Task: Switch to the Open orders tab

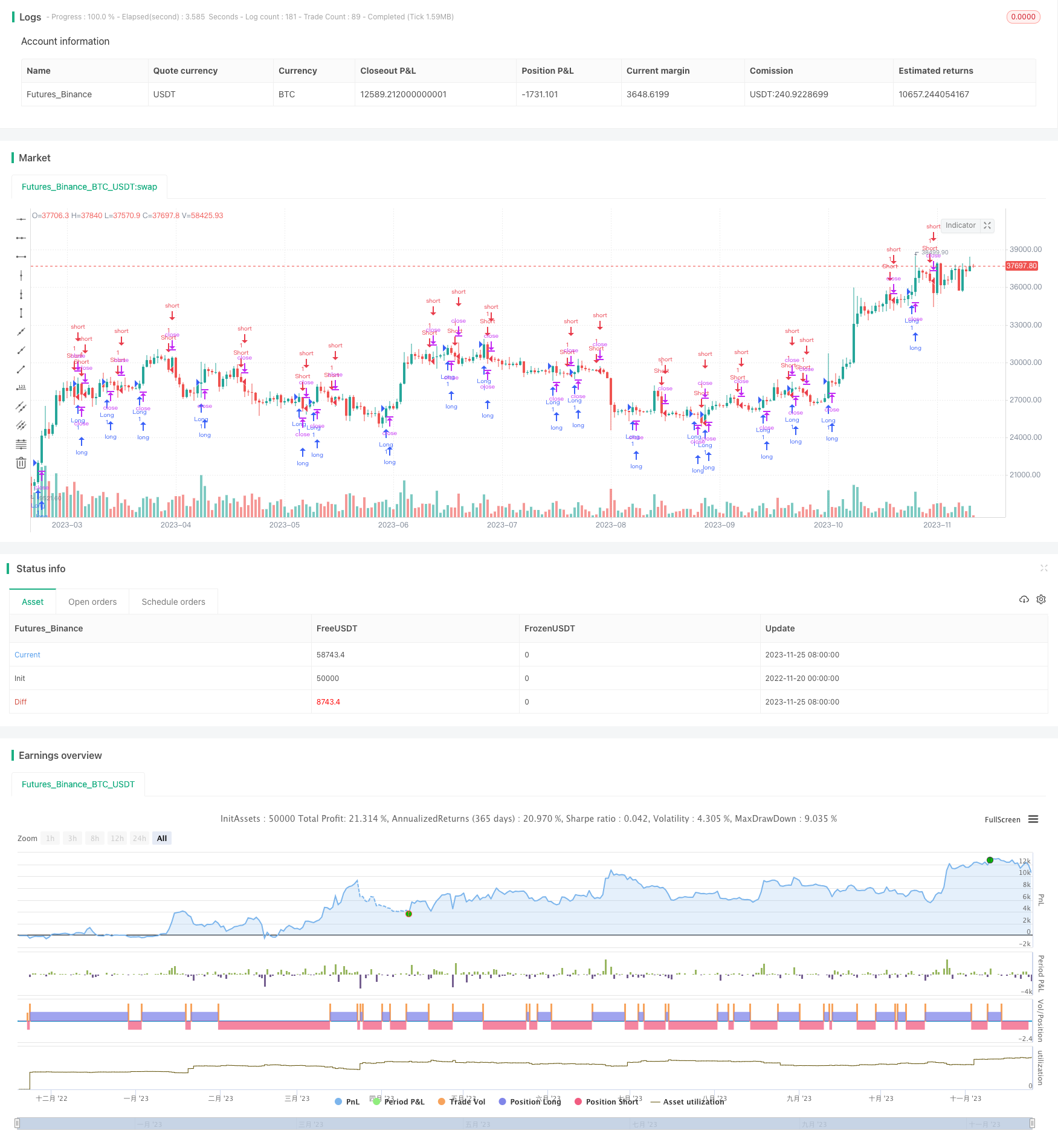Action: coord(92,602)
